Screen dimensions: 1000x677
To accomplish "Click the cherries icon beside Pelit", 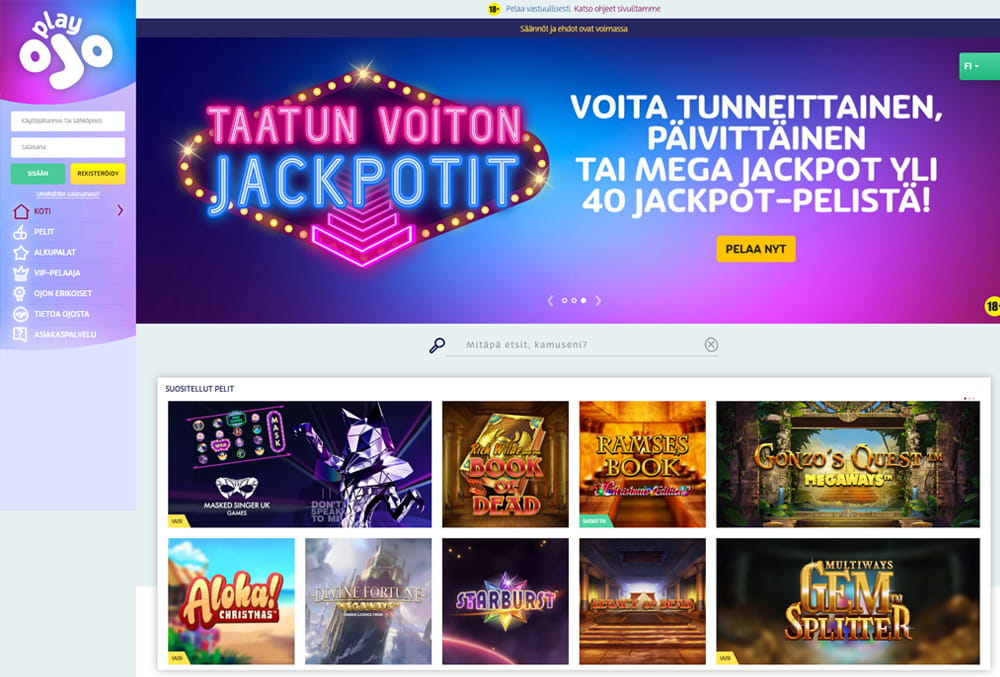I will (20, 232).
